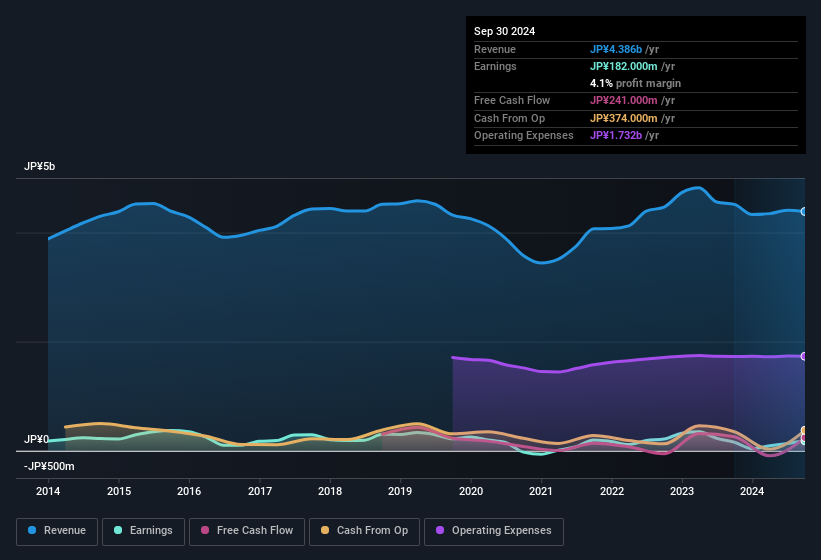Toggle the Revenue legend button
This screenshot has width=821, height=560.
57,531
